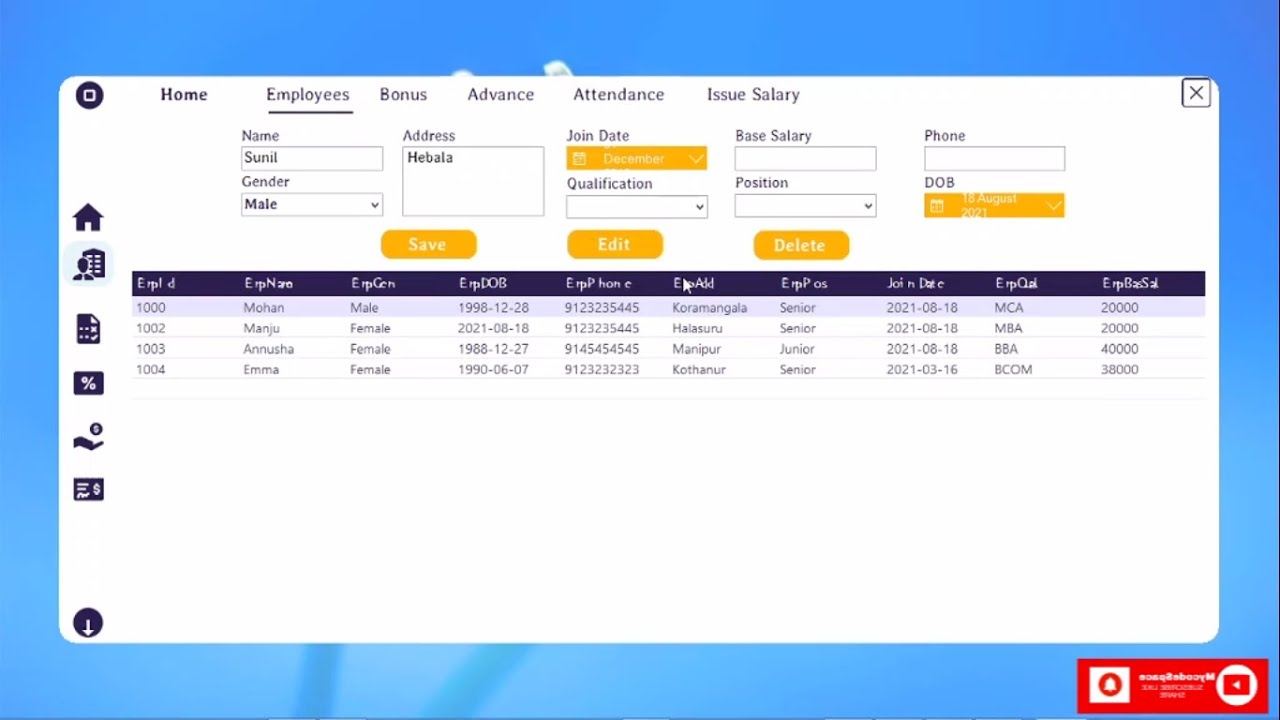Click the 1990-06-07 date of birth cell
1280x720 pixels.
coord(494,369)
